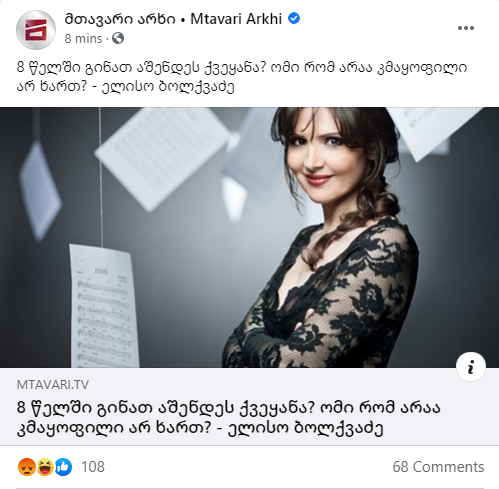
Task: Open Mtavari Arkhi profile picture logo
Action: click(x=36, y=29)
